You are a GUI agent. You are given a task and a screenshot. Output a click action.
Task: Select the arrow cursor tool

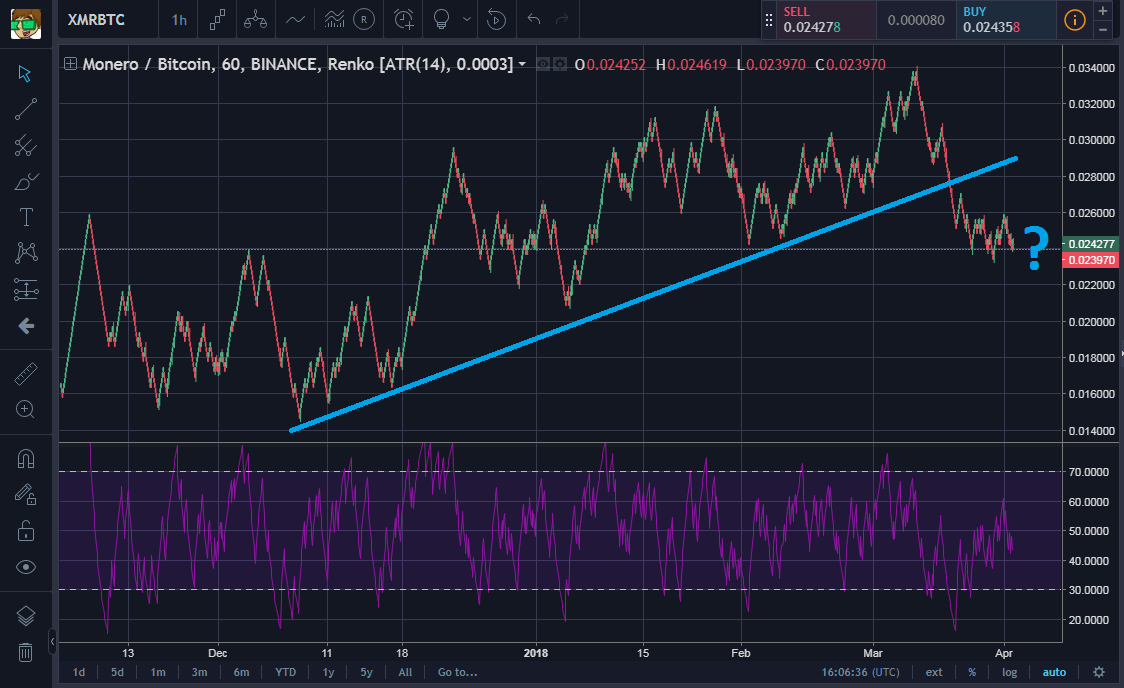(25, 74)
